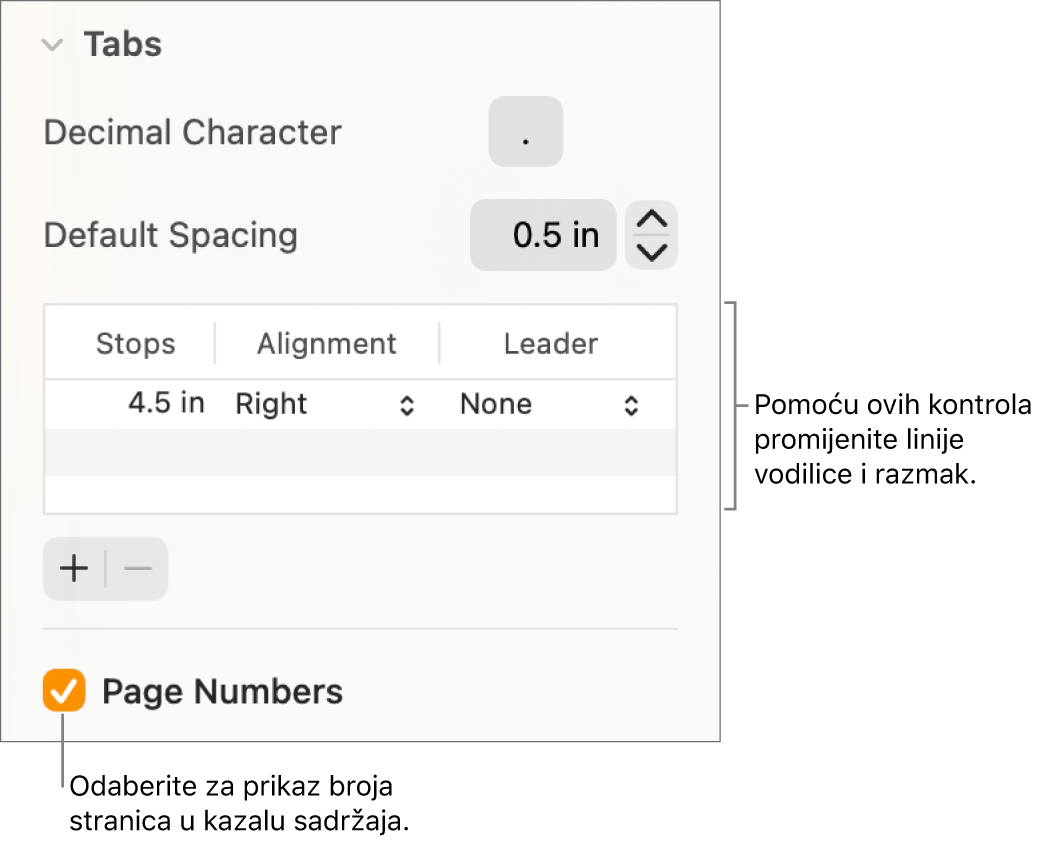Click the alignment dropdown arrows icon
This screenshot has width=1049, height=841.
[x=407, y=405]
